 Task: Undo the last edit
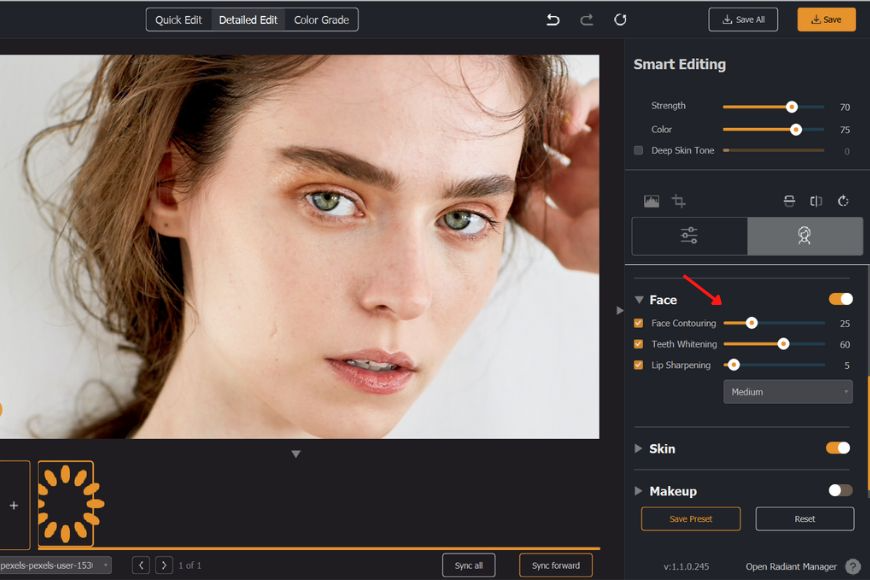[553, 19]
